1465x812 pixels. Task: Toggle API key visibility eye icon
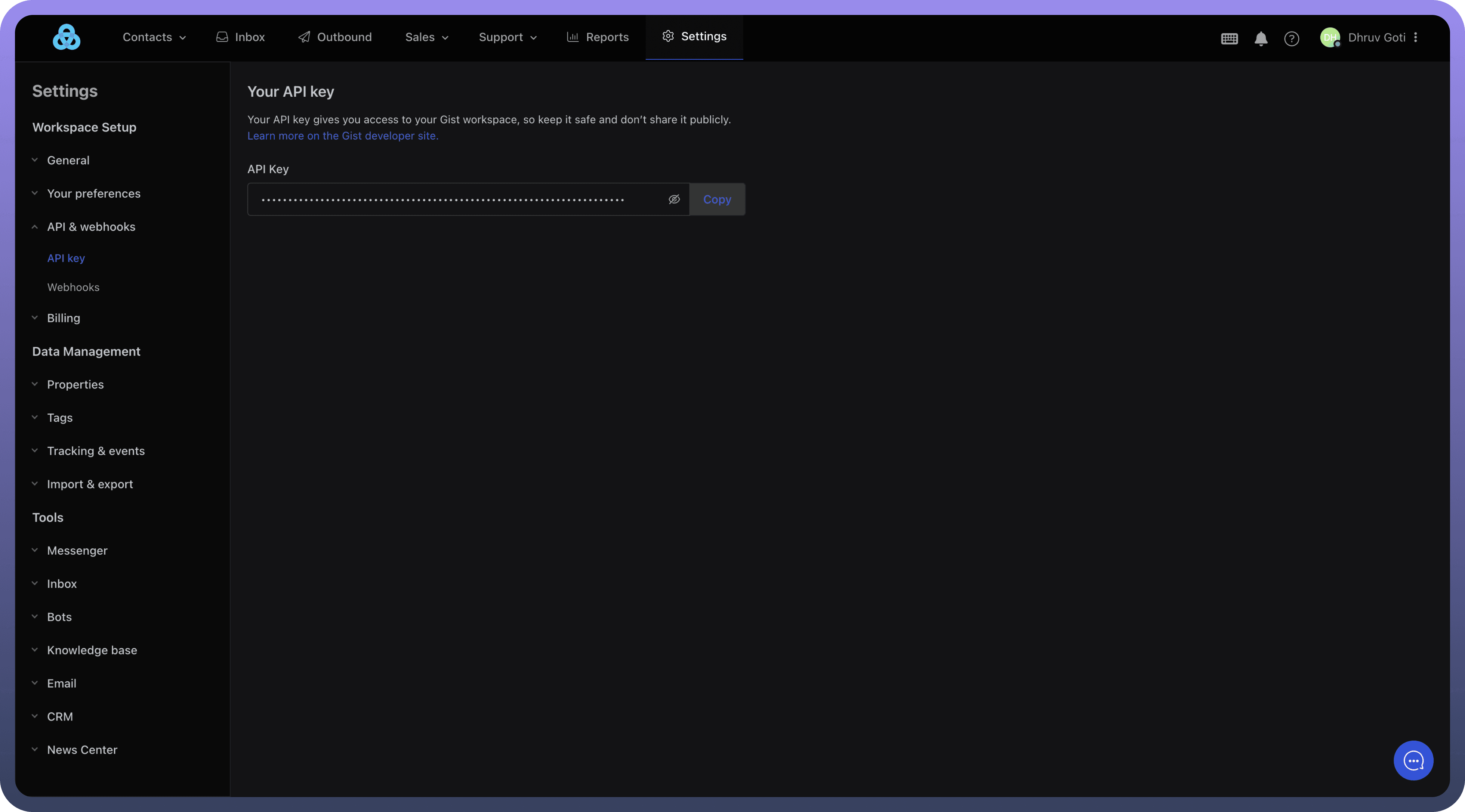click(x=674, y=199)
